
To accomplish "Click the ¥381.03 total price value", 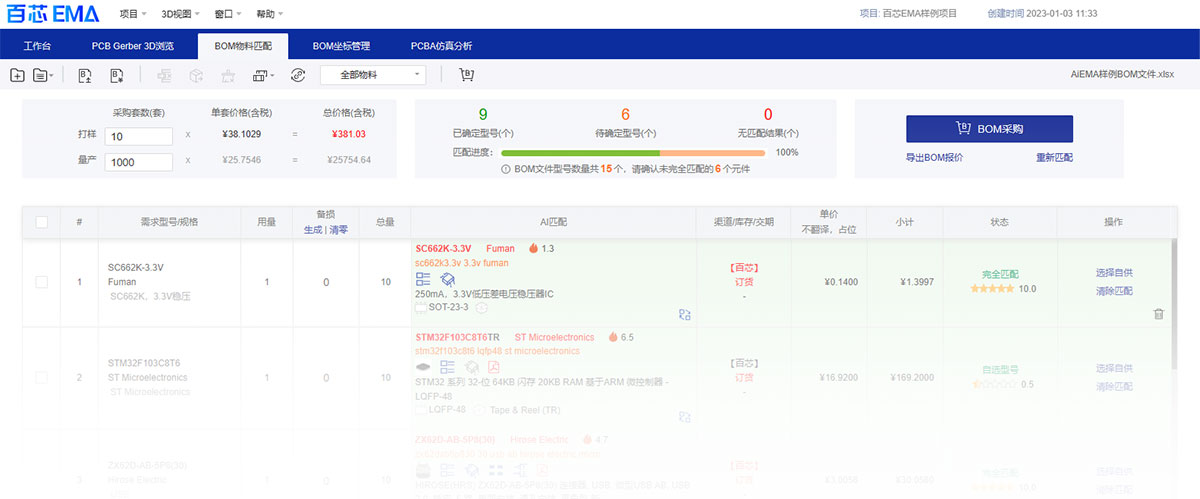I will [346, 134].
